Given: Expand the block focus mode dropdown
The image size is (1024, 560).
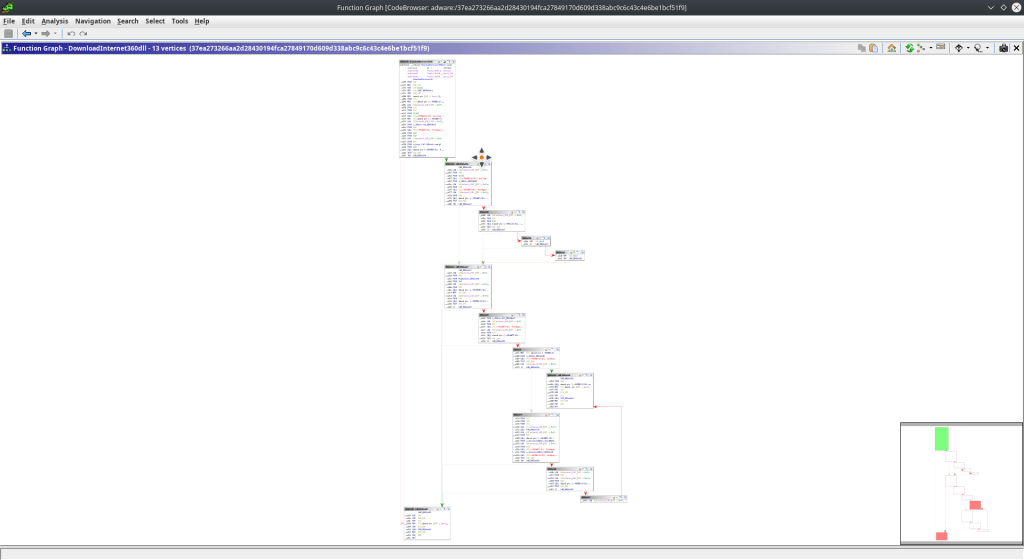Looking at the screenshot, I should pyautogui.click(x=989, y=48).
